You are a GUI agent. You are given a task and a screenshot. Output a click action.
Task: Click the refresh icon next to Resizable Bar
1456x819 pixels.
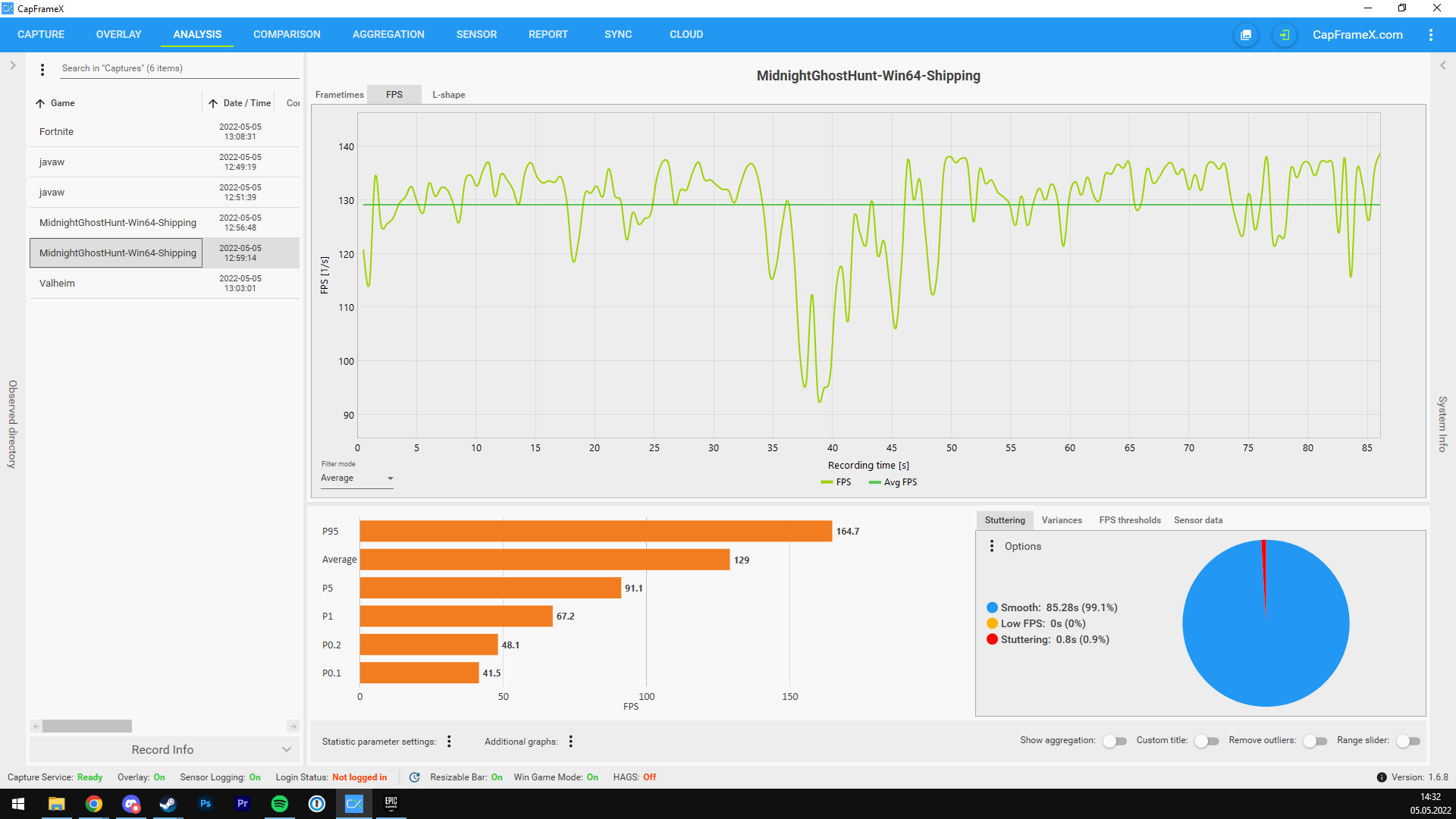point(415,777)
